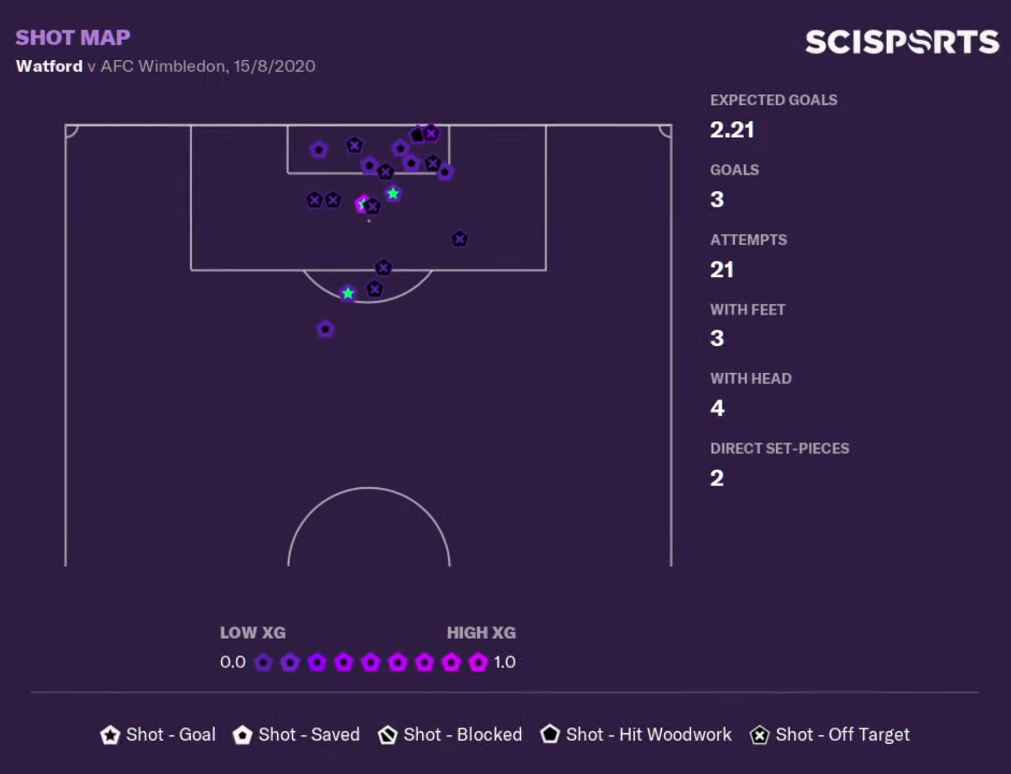Select the green goal star near the penalty spot
The height and width of the screenshot is (774, 1011).
(393, 194)
